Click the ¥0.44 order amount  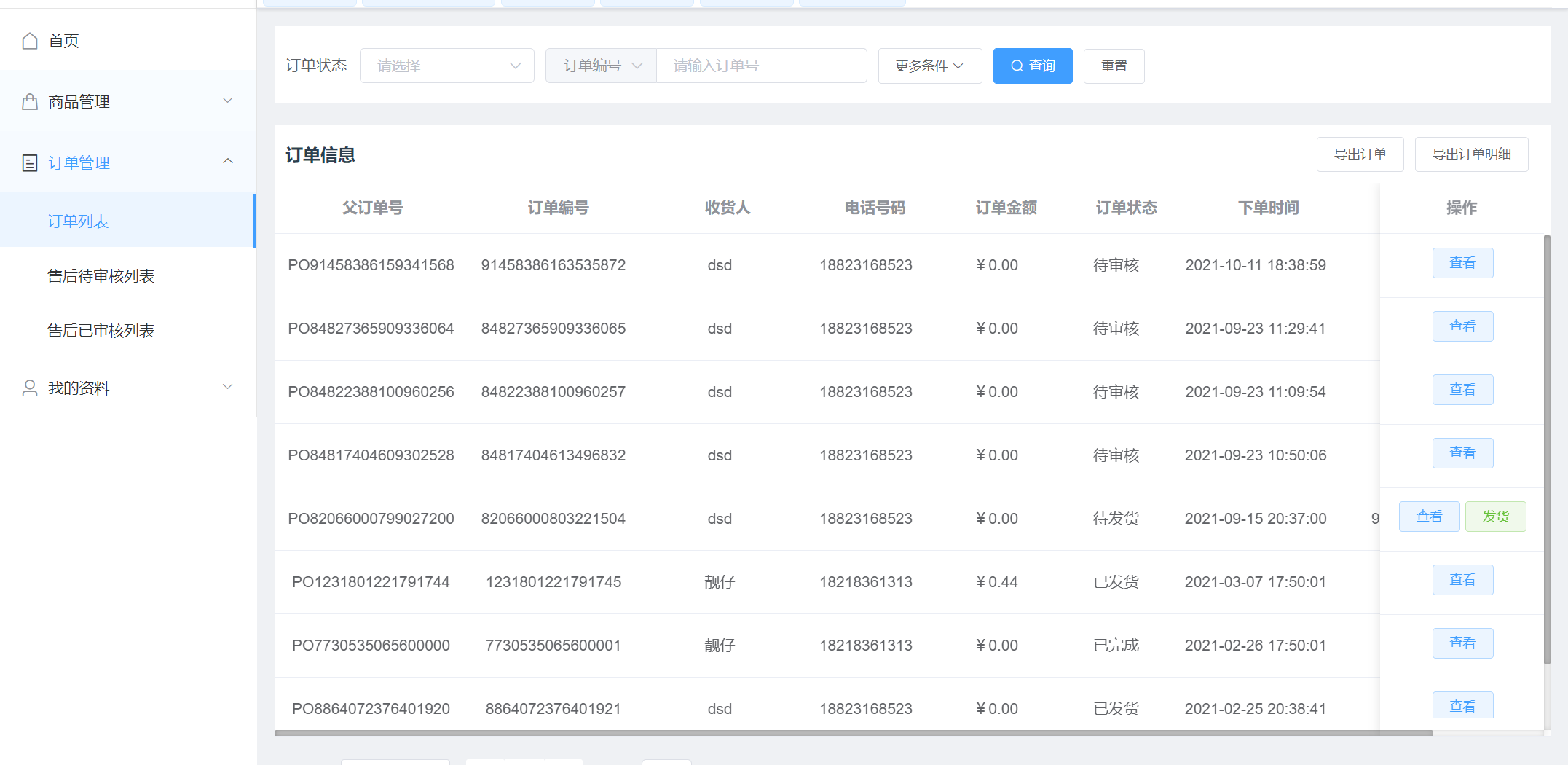[x=996, y=582]
